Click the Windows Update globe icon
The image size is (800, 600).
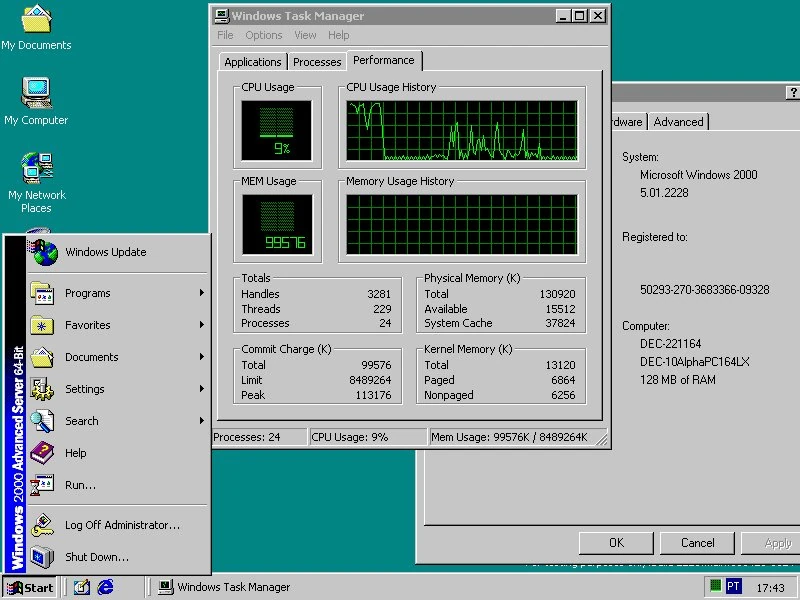coord(45,253)
